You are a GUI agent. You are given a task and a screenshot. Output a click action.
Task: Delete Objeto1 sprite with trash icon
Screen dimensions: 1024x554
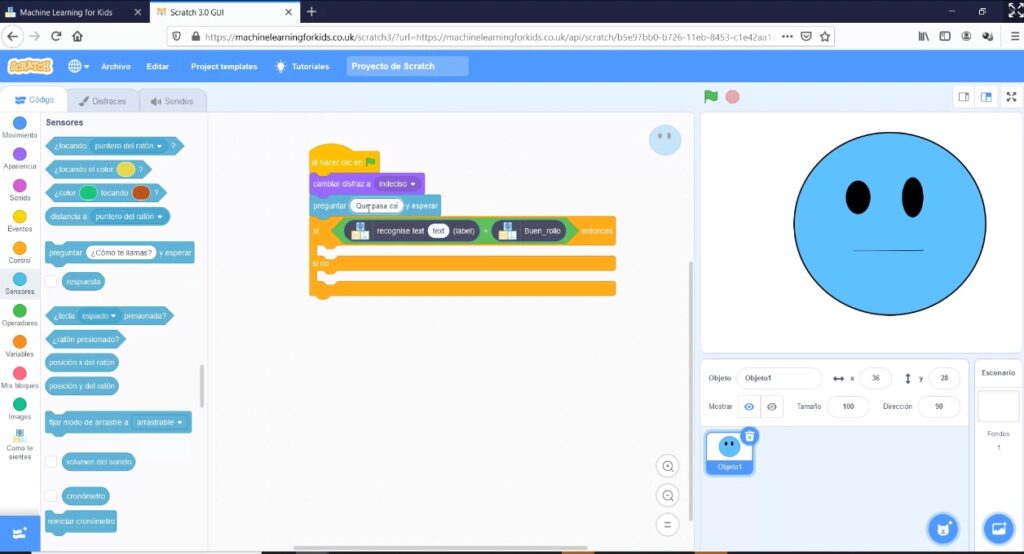tap(749, 436)
